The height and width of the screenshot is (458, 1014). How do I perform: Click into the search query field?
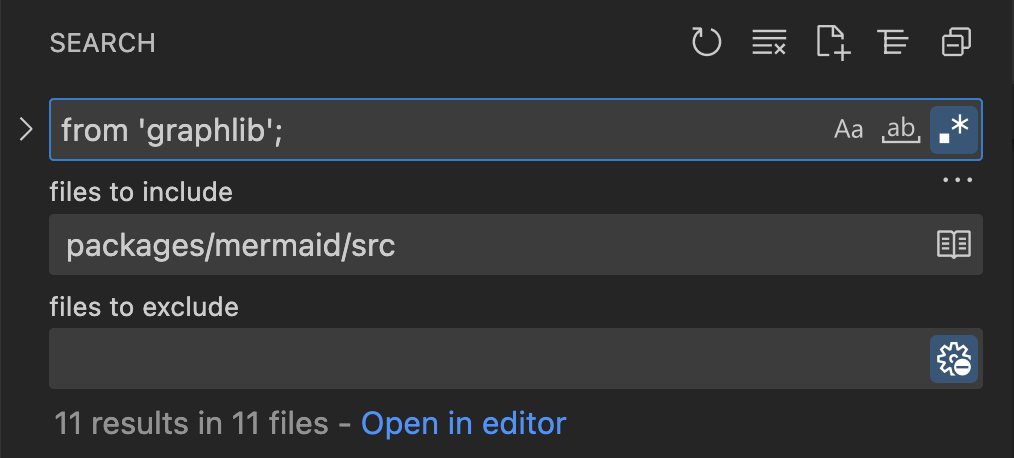440,130
